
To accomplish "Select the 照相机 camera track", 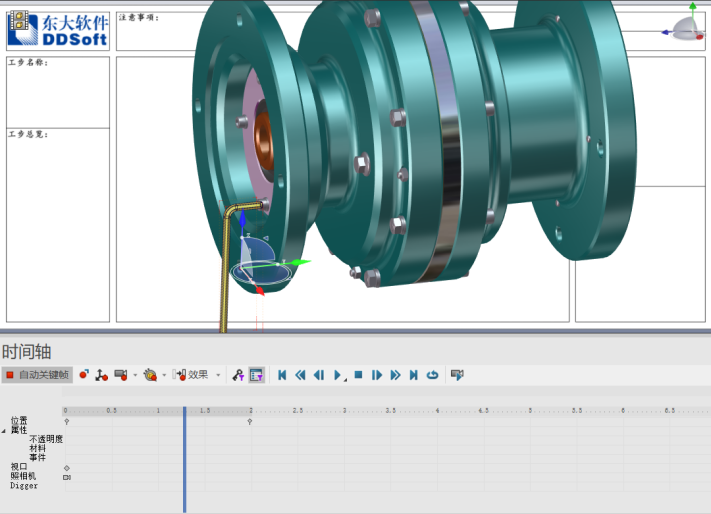I will [23, 476].
